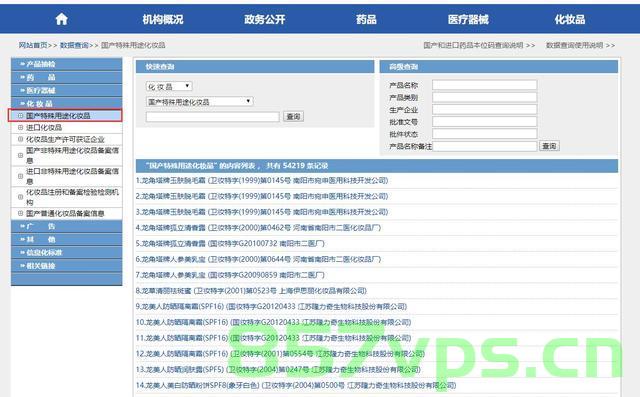The height and width of the screenshot is (397, 640).
Task: Open the 国产特殊用途化妆品 subcategory dropdown
Action: (x=200, y=101)
